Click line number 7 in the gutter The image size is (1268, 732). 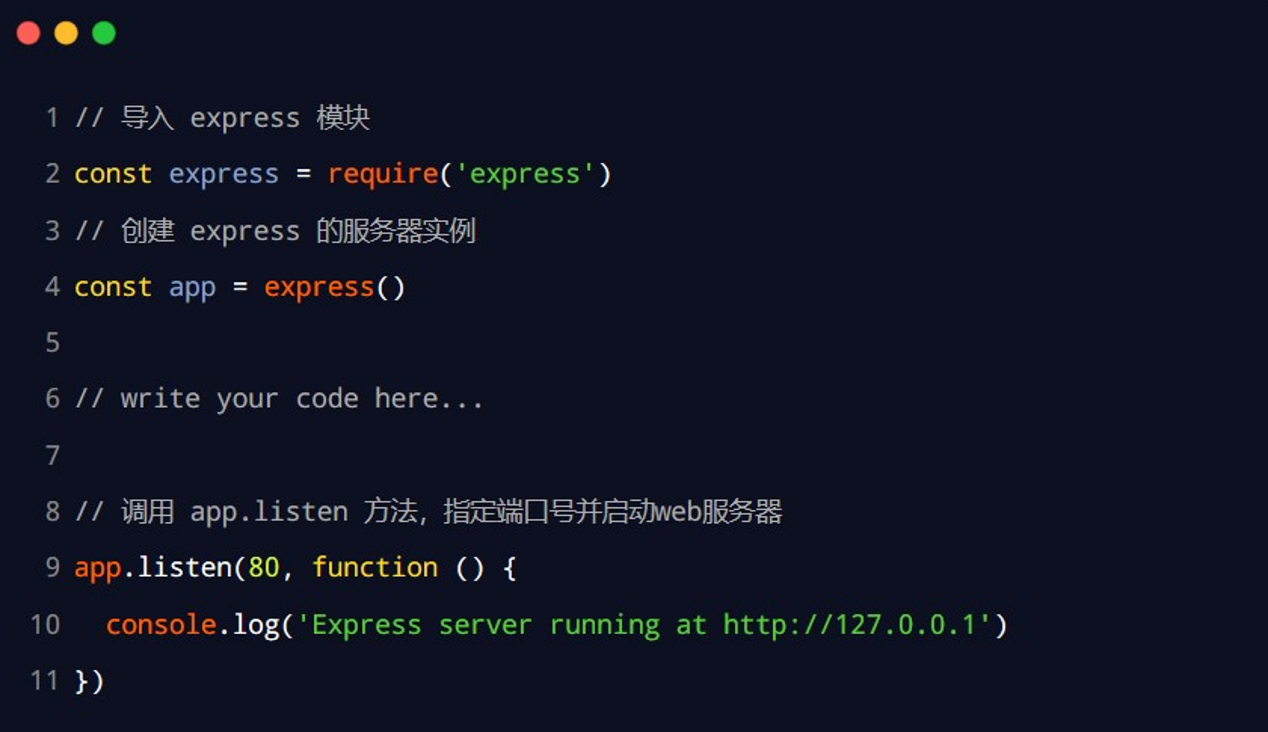coord(52,456)
